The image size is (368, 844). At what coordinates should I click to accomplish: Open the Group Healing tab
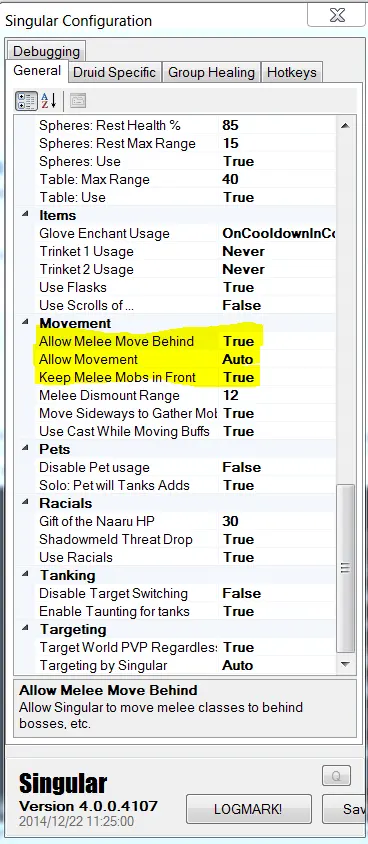coord(211,72)
